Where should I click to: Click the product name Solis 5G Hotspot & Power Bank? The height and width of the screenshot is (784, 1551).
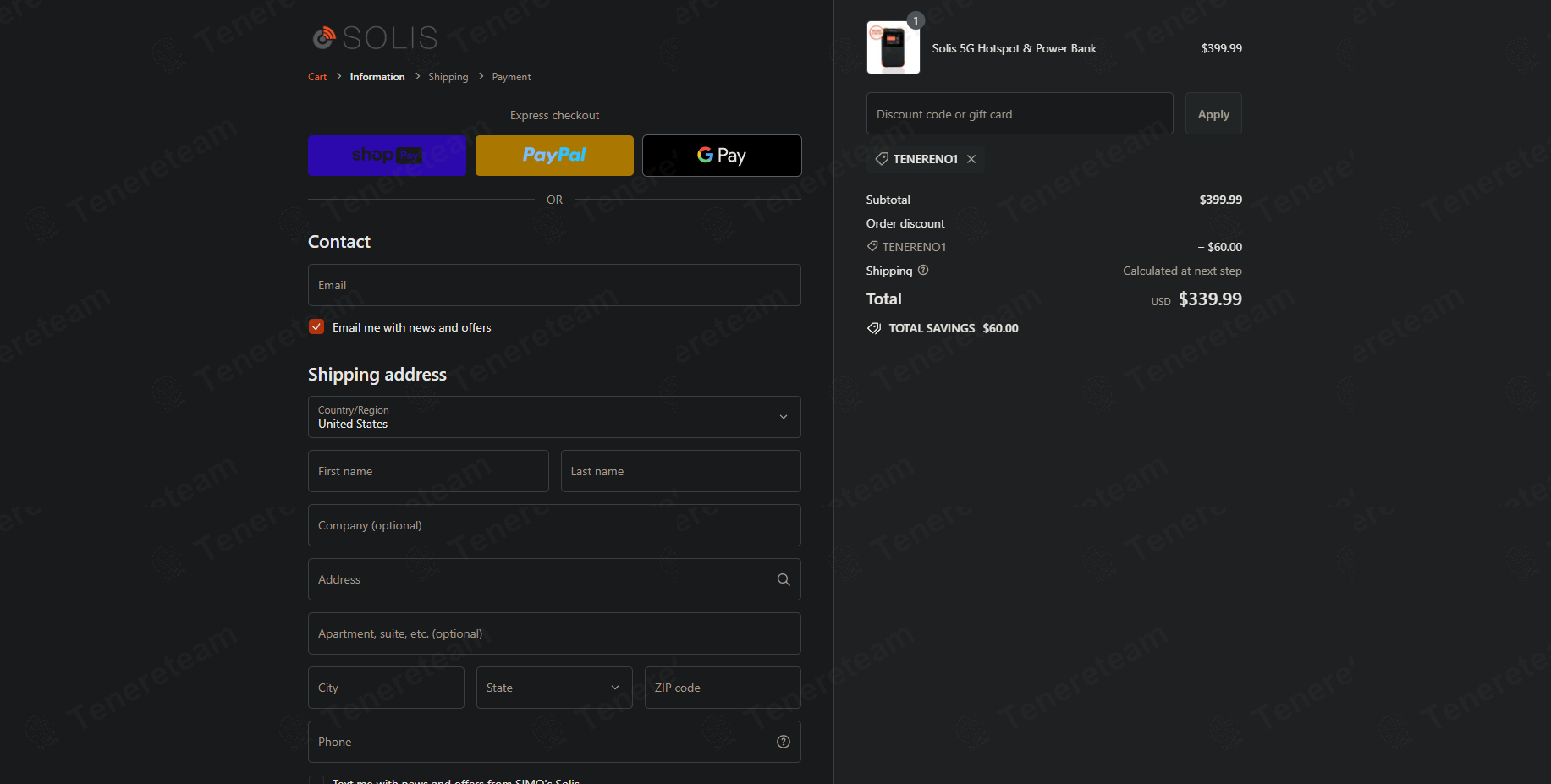click(1014, 48)
